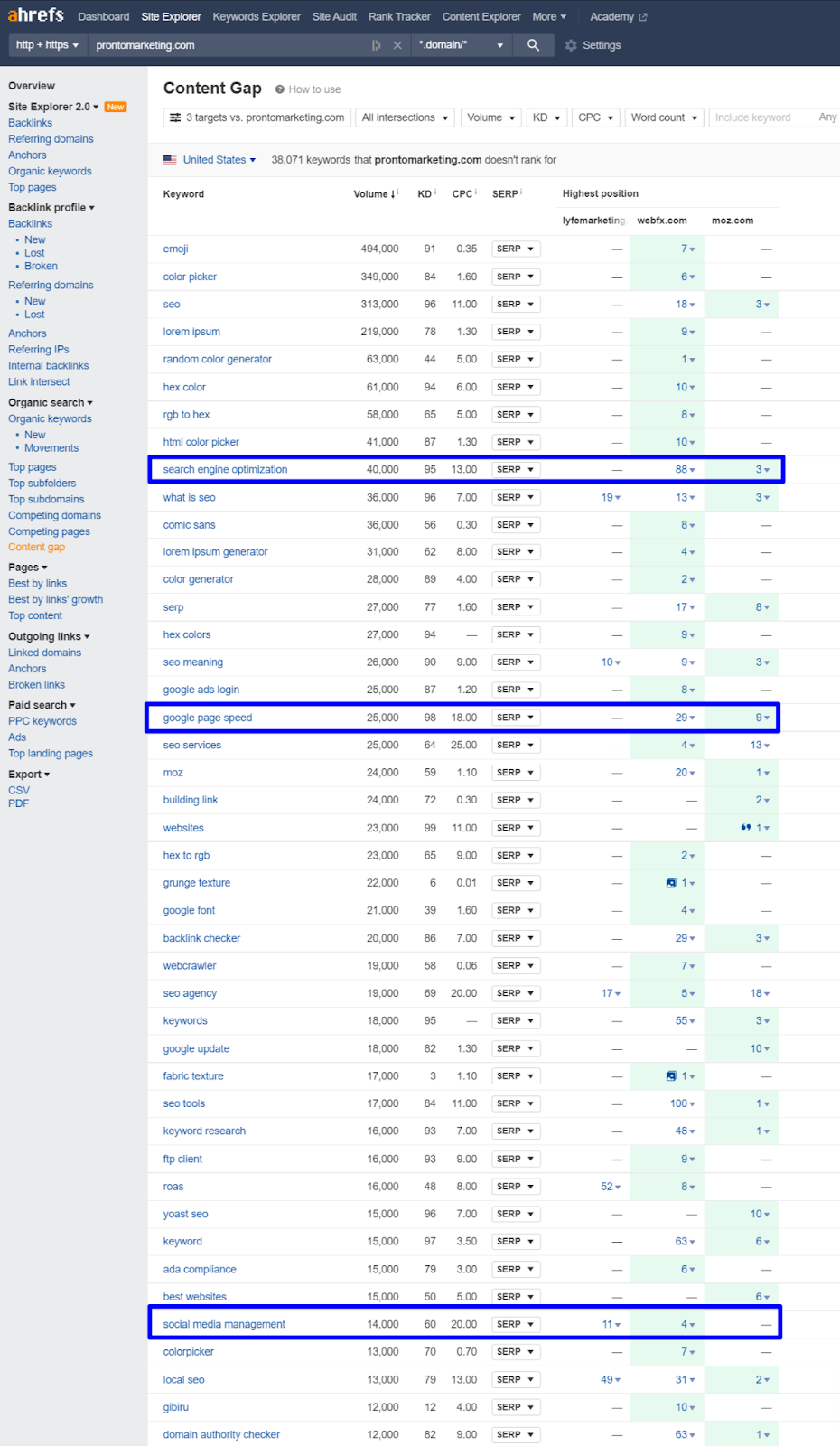
Task: Open the CPC filter dropdown
Action: [596, 117]
